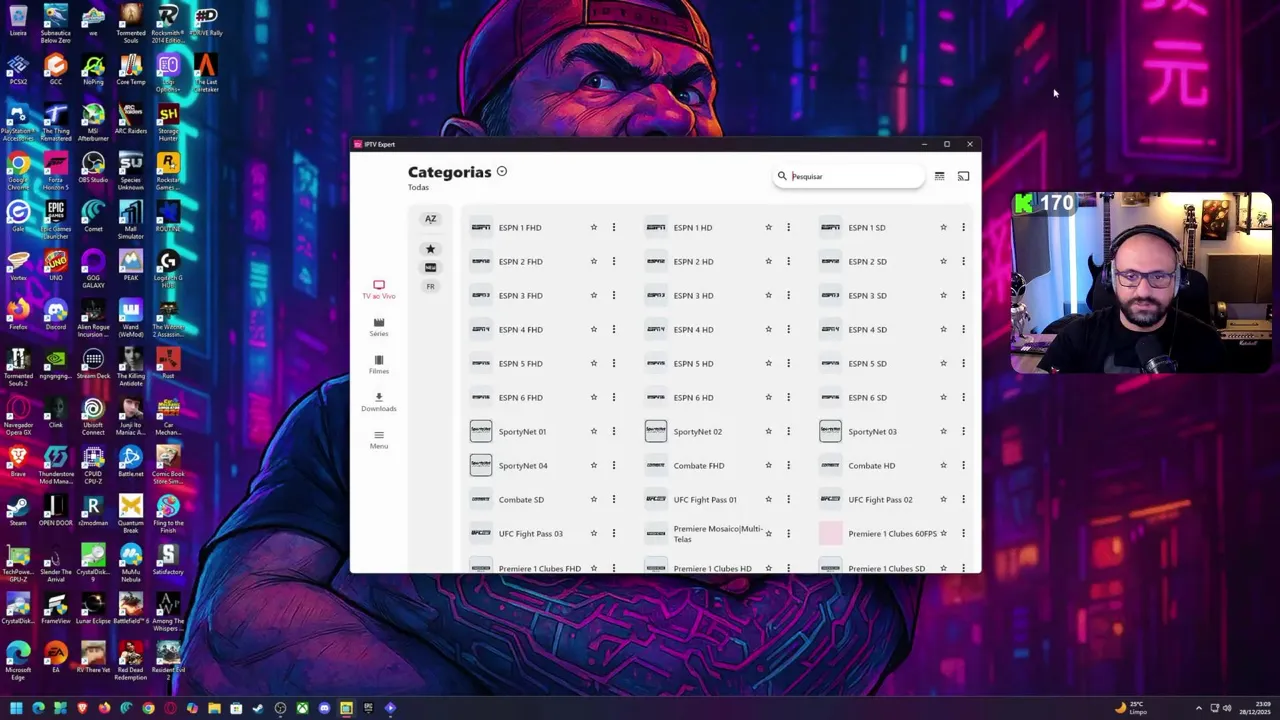Select the Firefox desktop icon

click(x=18, y=314)
